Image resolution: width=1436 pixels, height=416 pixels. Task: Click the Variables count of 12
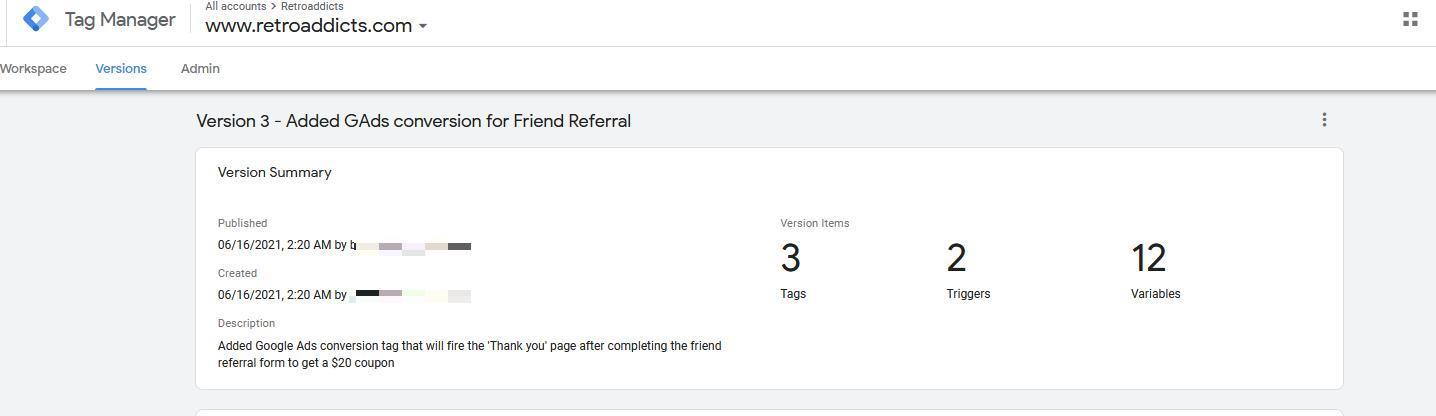click(1148, 259)
